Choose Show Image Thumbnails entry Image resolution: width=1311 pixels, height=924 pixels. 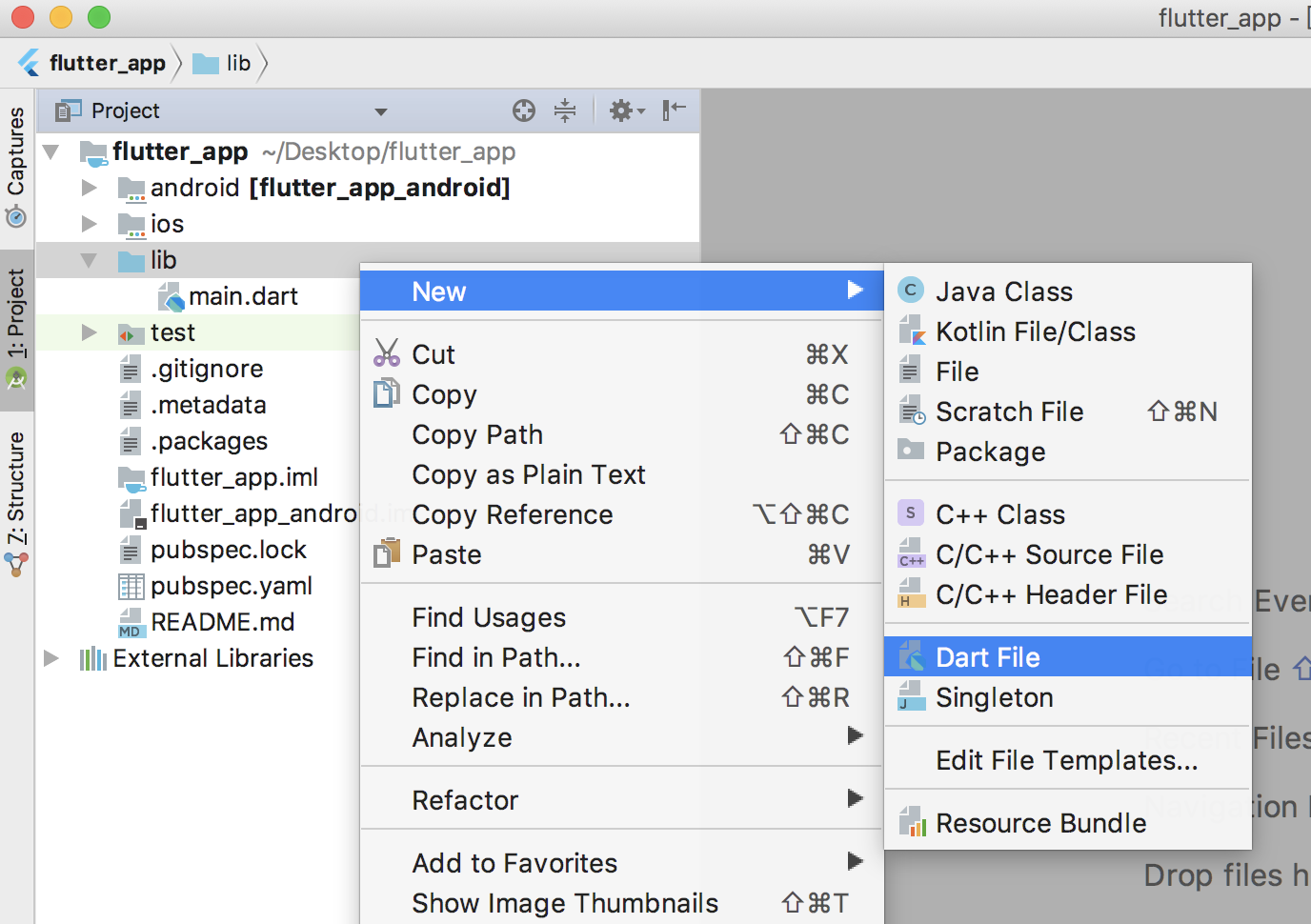click(621, 903)
